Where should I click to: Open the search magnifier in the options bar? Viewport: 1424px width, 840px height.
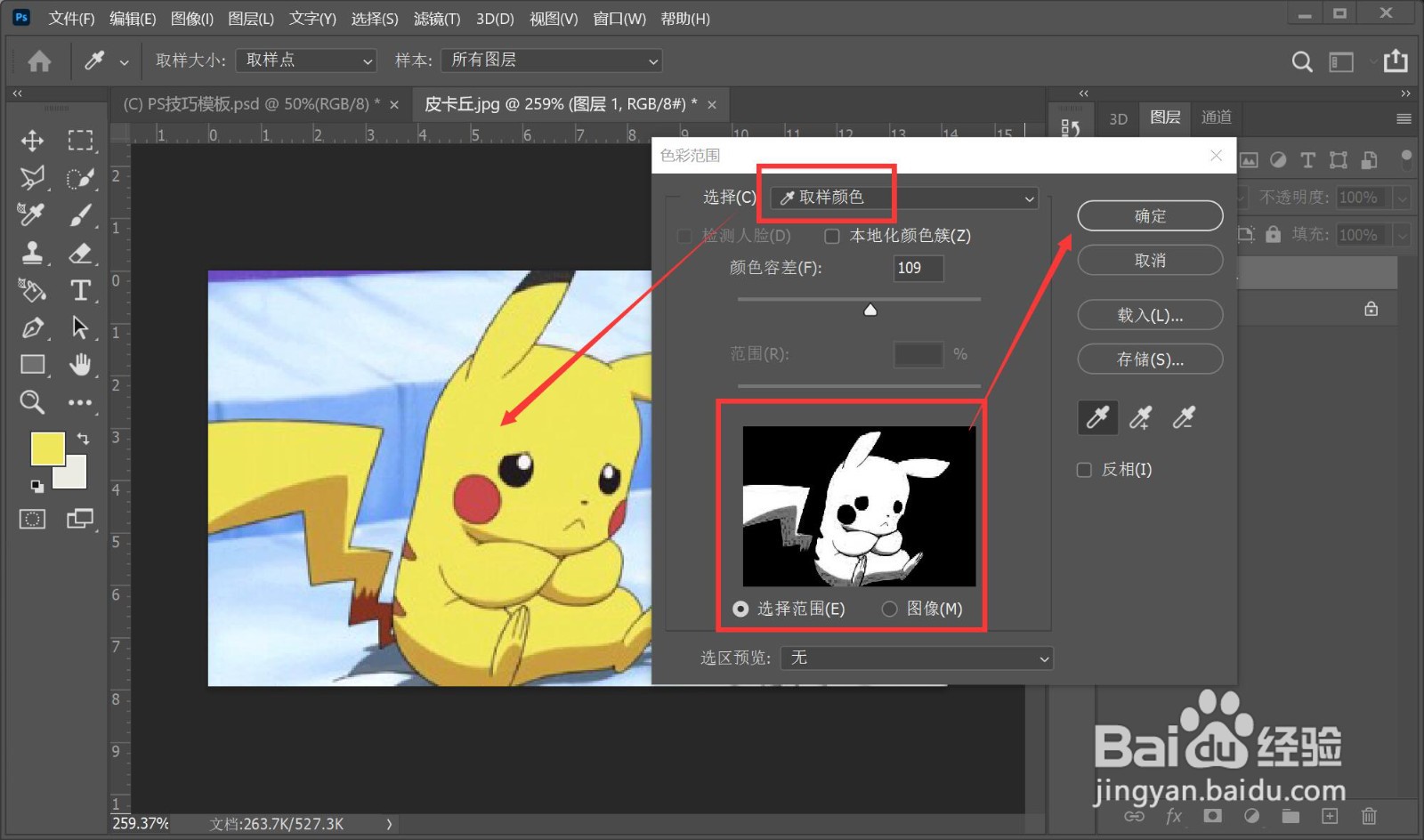click(x=1301, y=61)
